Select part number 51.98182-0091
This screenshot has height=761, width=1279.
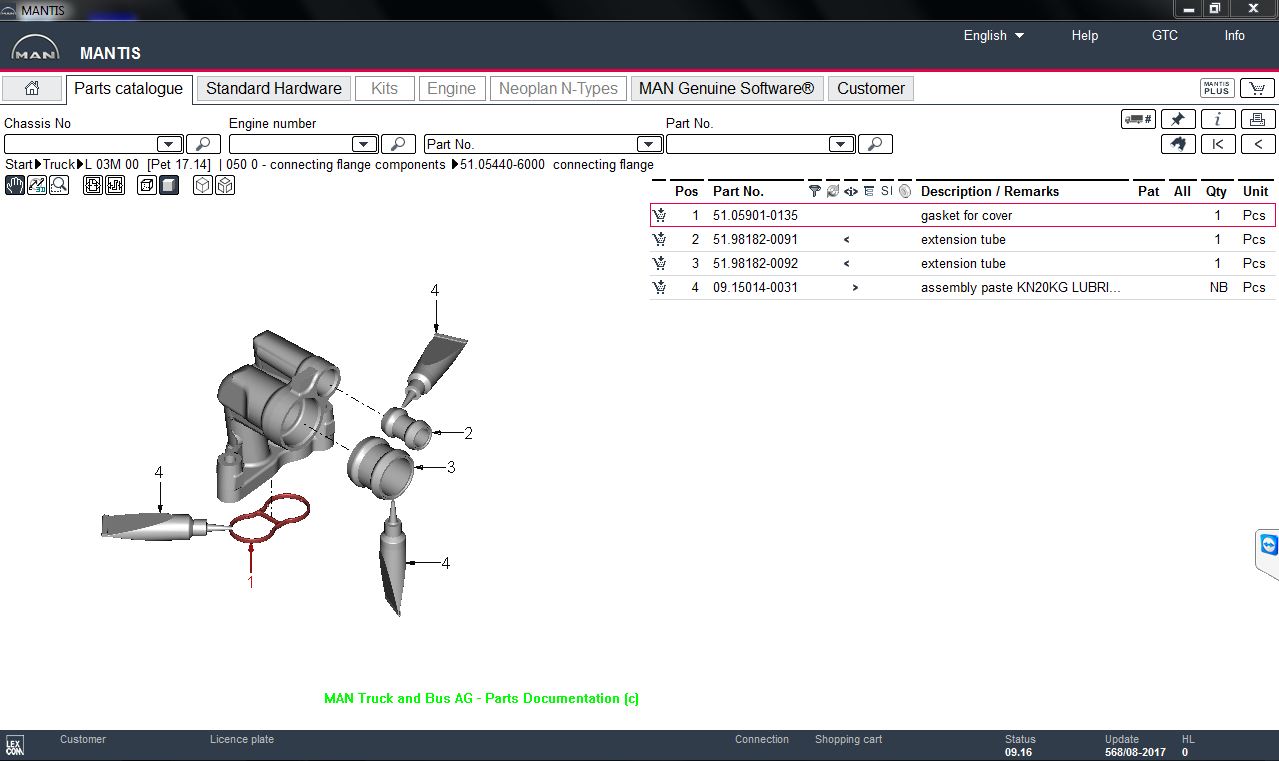point(755,239)
